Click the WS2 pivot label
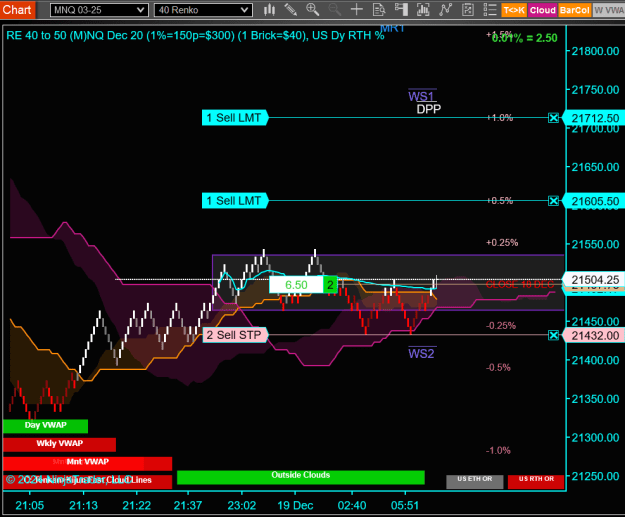 (422, 353)
